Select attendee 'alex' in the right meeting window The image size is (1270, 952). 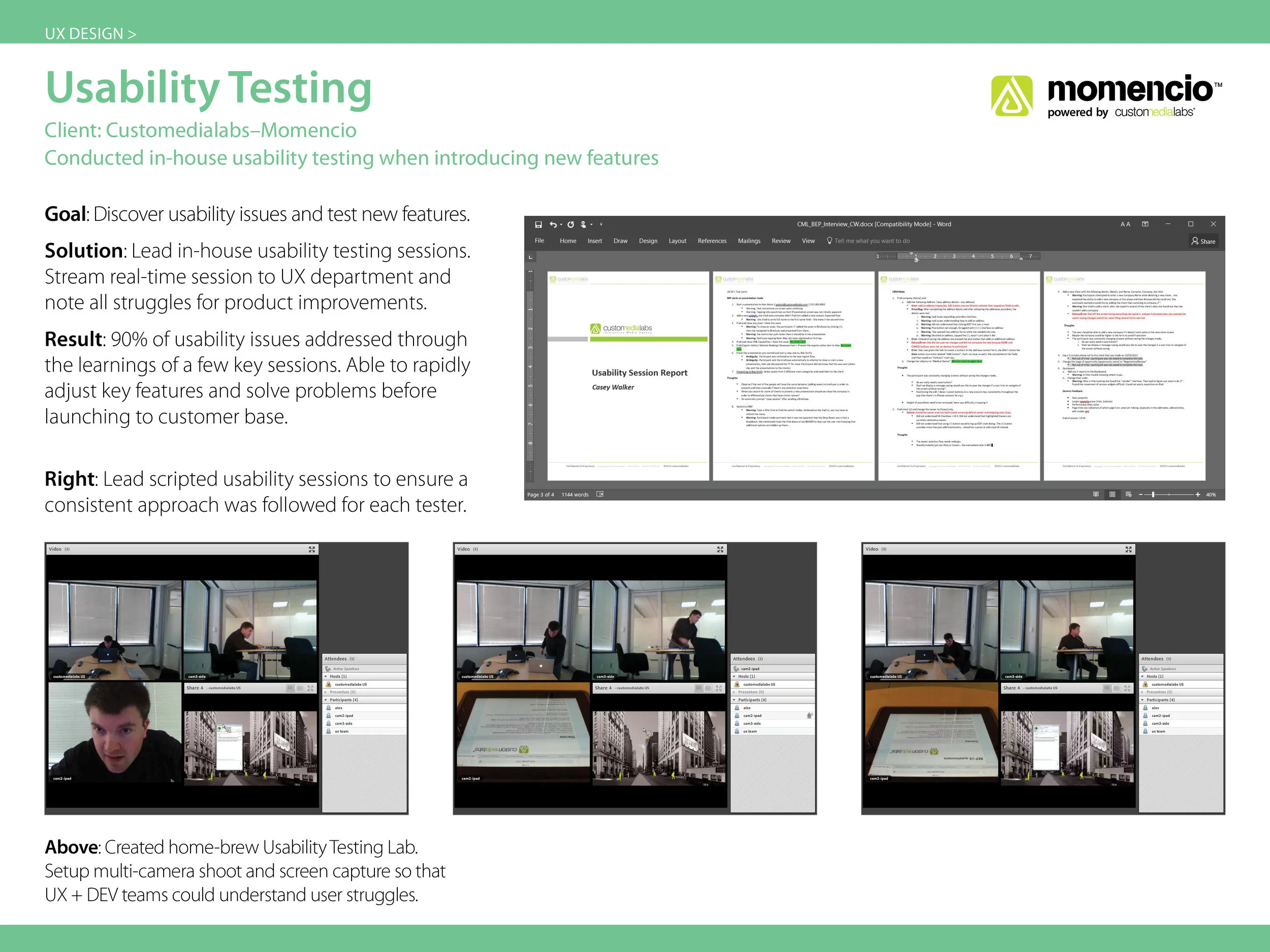pyautogui.click(x=1181, y=708)
